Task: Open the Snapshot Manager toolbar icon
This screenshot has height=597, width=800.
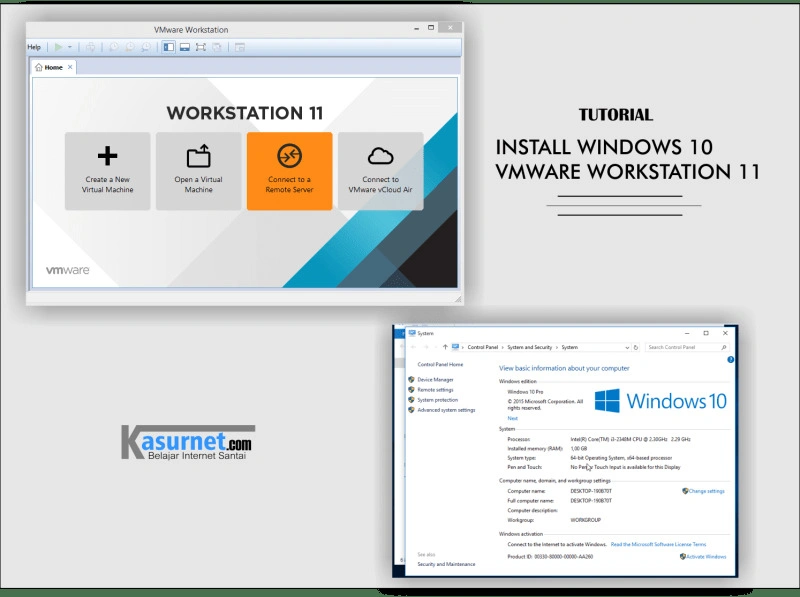Action: 146,47
